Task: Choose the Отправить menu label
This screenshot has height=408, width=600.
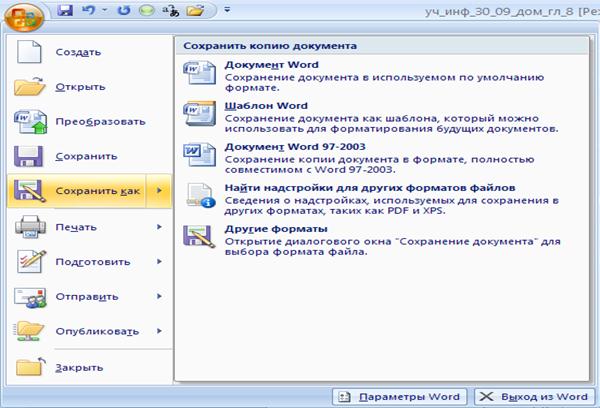Action: (87, 297)
